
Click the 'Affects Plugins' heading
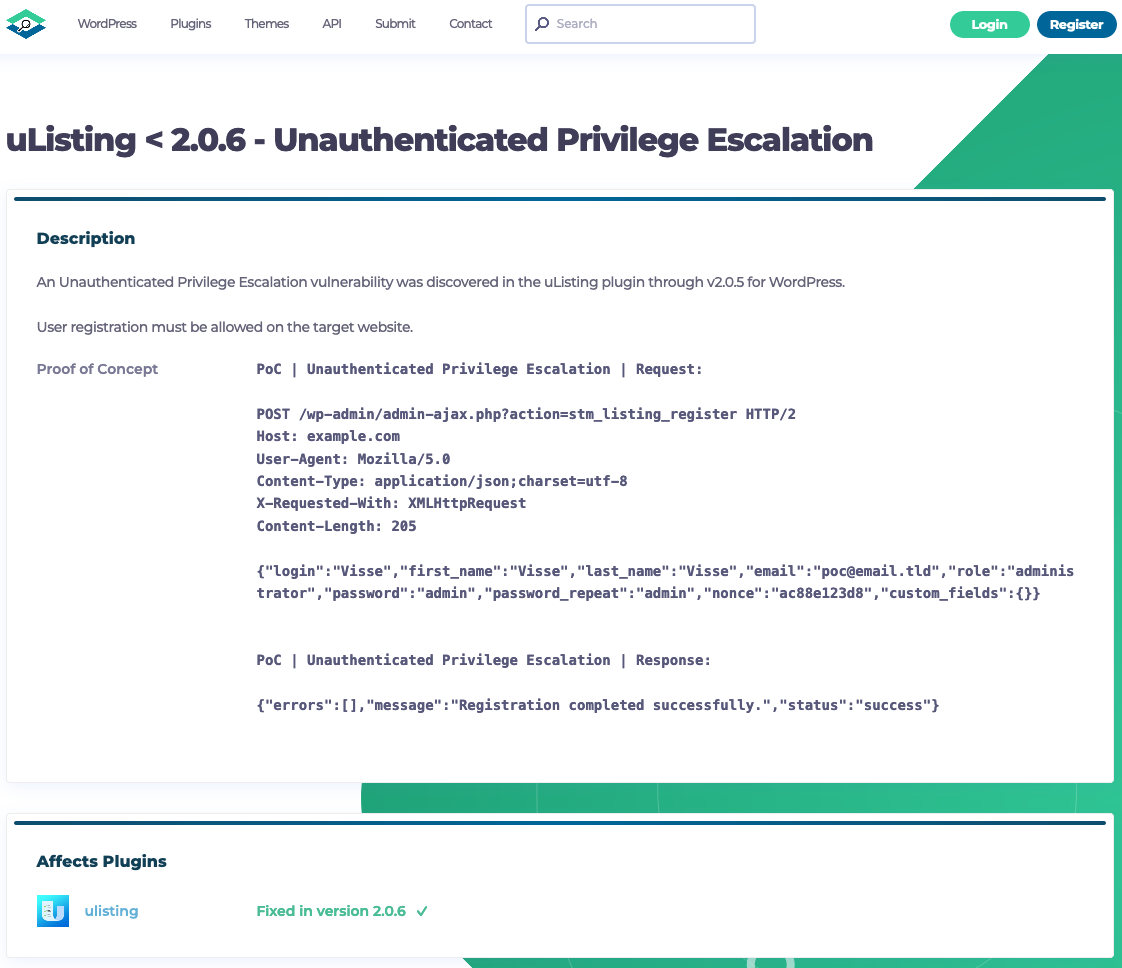click(x=102, y=861)
